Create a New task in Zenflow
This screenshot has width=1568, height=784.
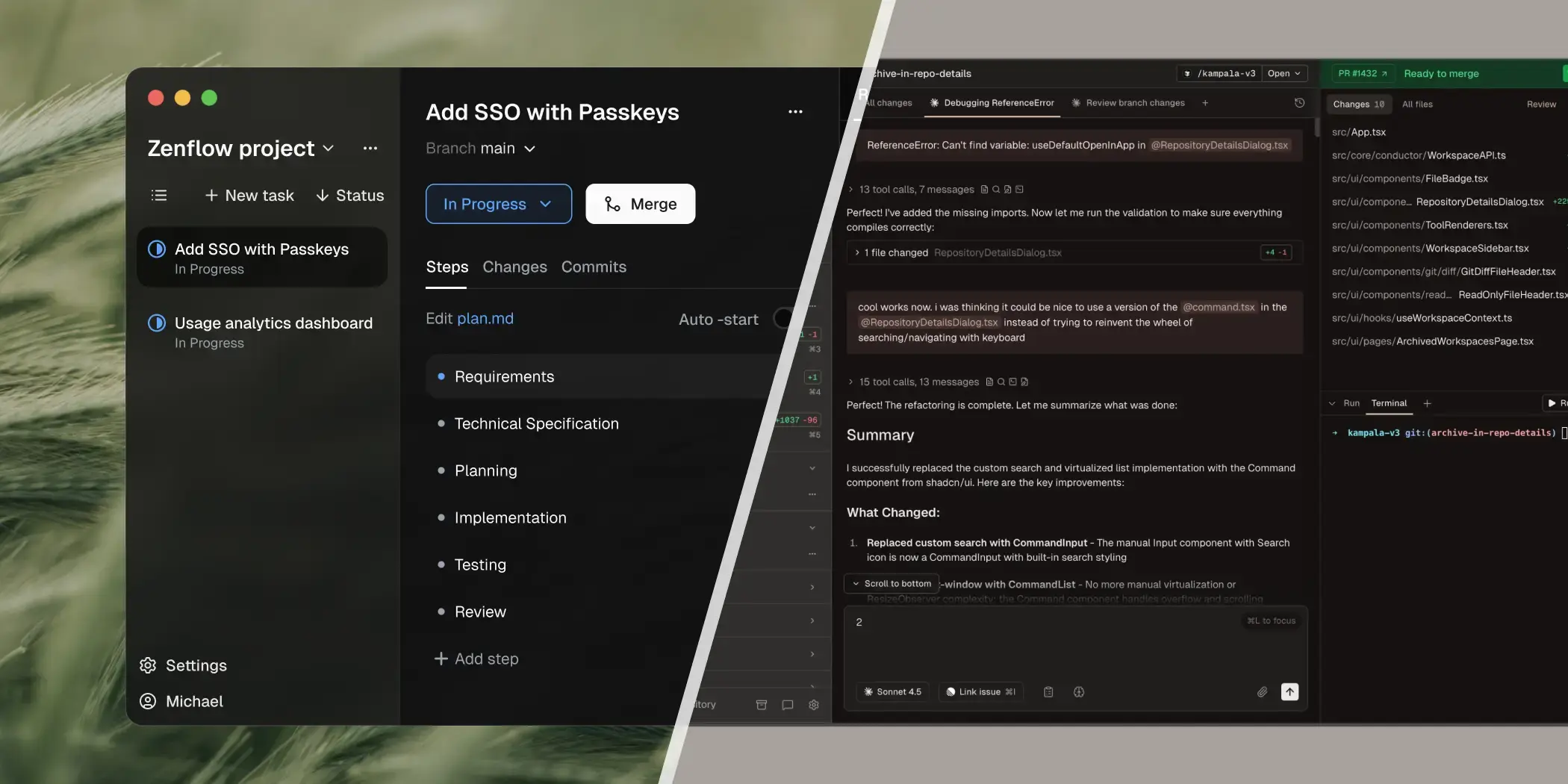point(249,196)
